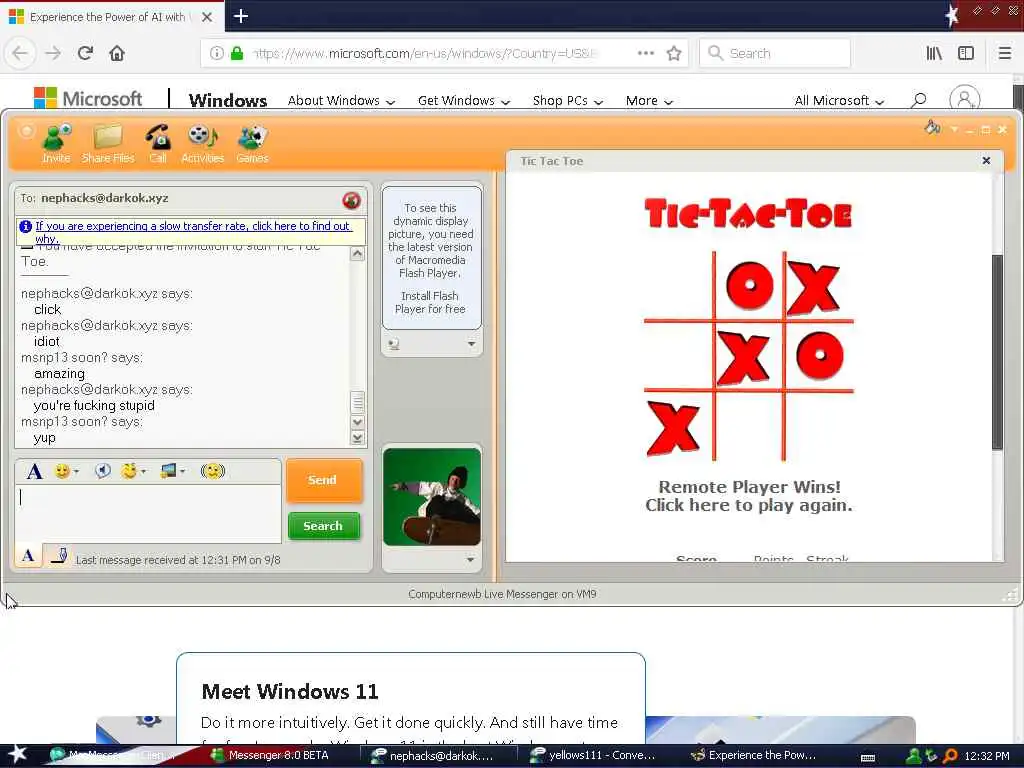Click the Firefox address bar URL
Screen dimensions: 1024x768
coord(424,54)
